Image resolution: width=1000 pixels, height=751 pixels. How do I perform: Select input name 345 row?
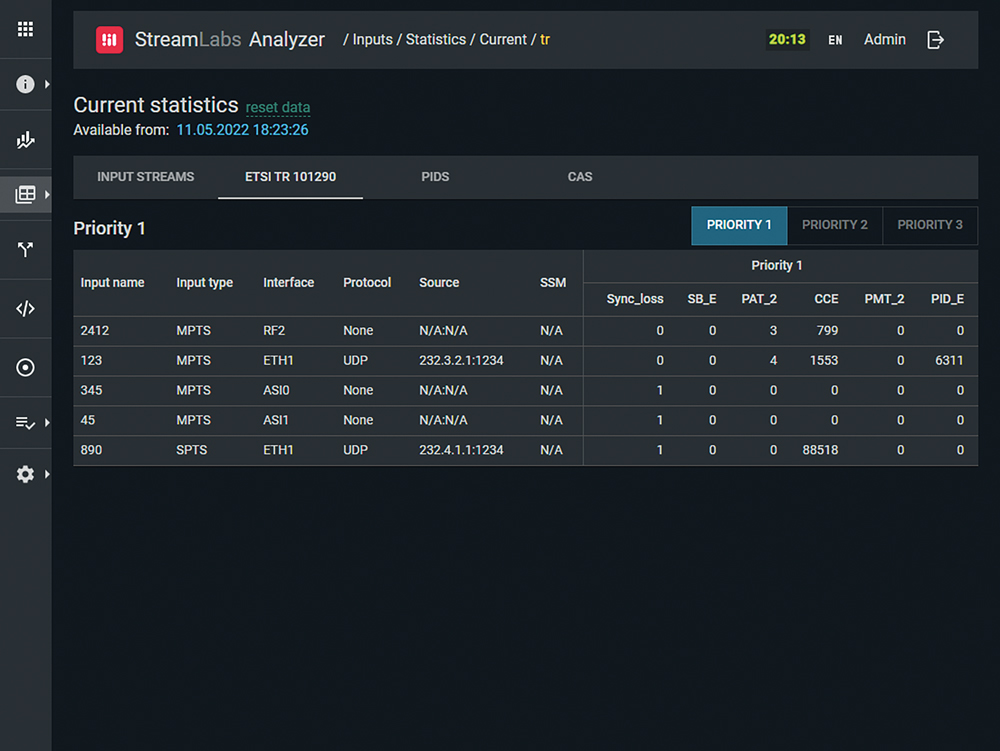pos(526,391)
